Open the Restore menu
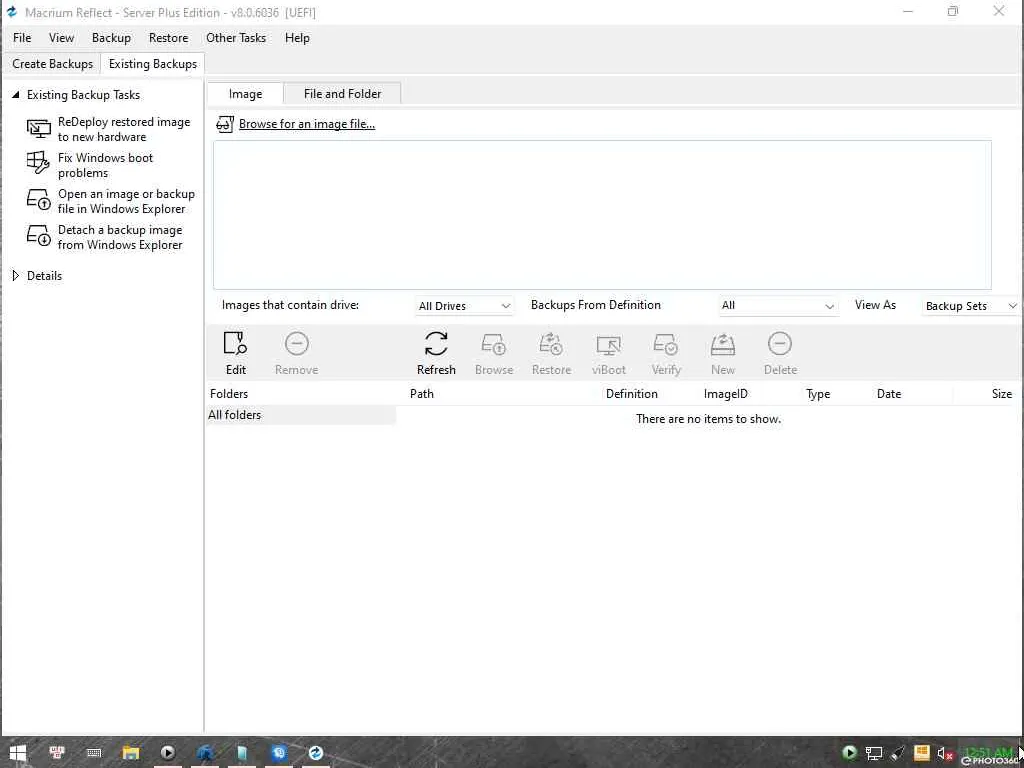Screen dimensions: 1024x768 [168, 38]
